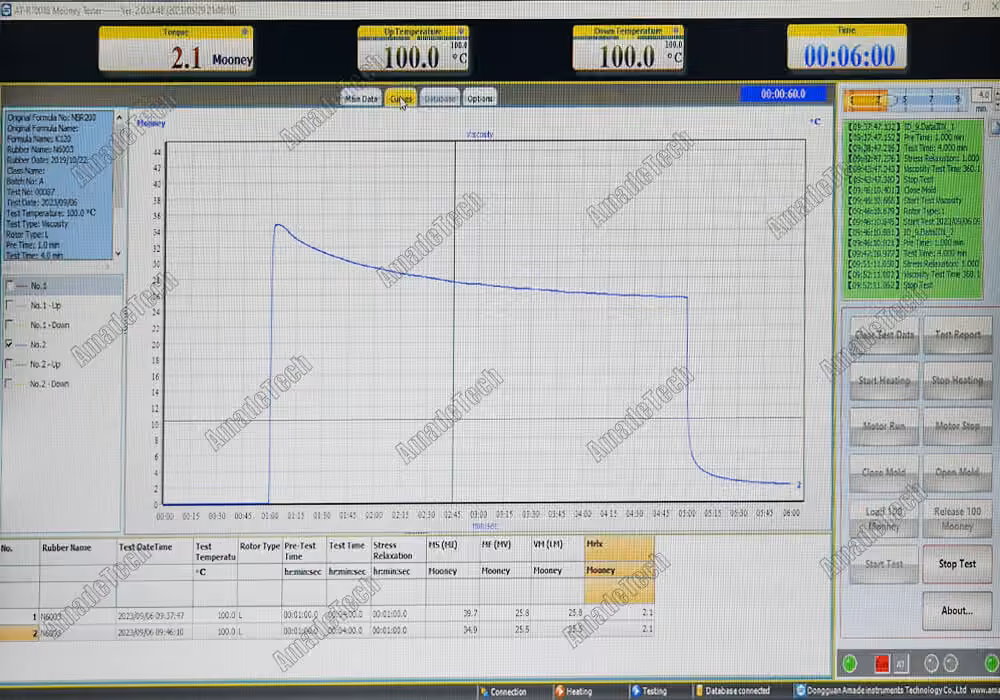
Task: Open the Options tab
Action: 480,98
